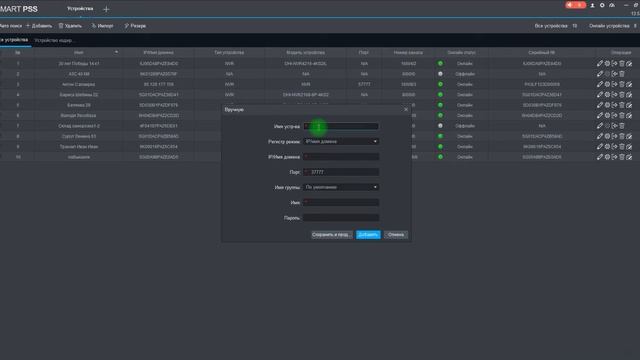
Task: Click the № column header
Action: pyautogui.click(x=18, y=53)
